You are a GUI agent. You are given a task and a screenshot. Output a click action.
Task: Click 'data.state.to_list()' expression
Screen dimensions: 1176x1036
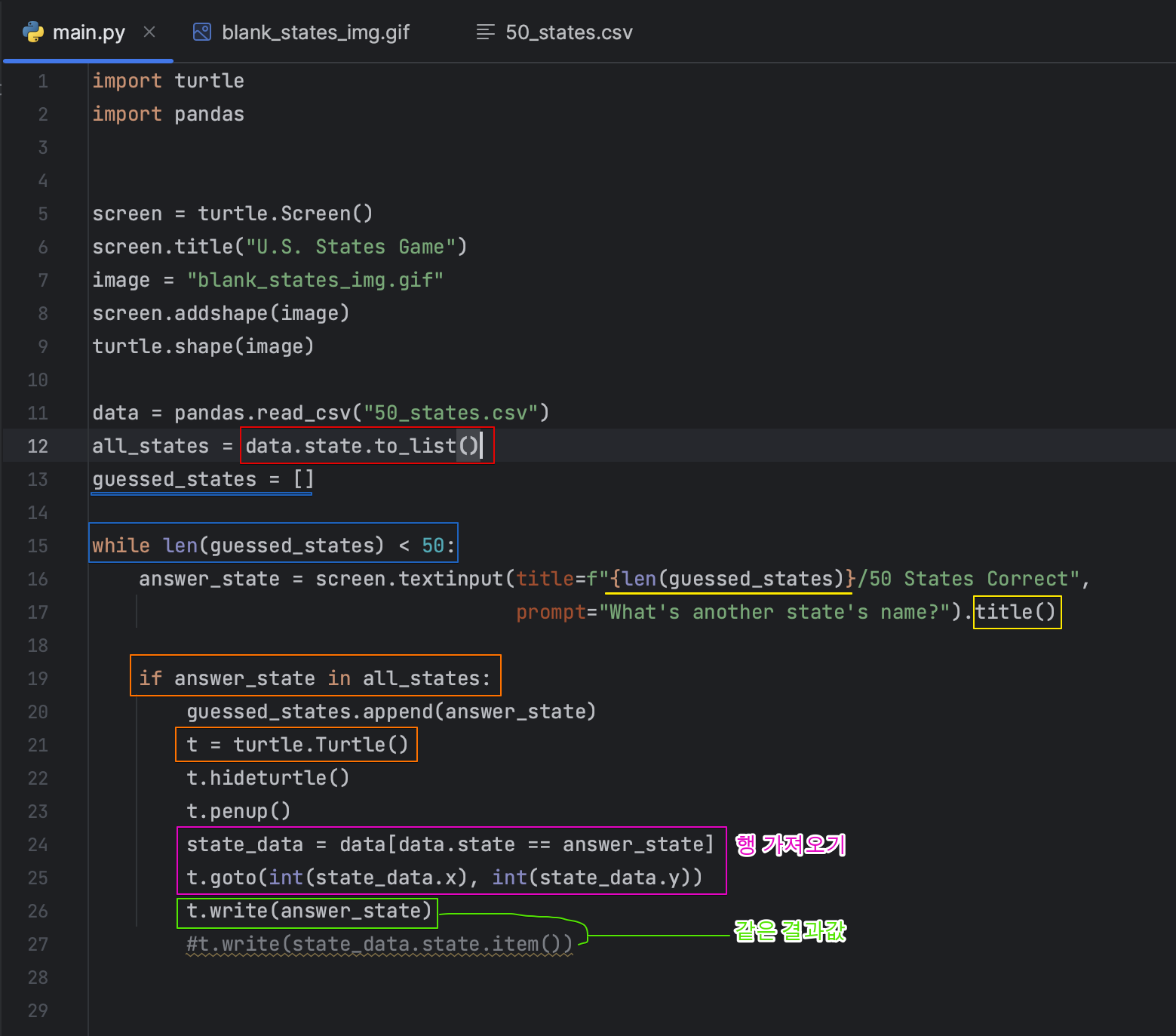[x=363, y=446]
